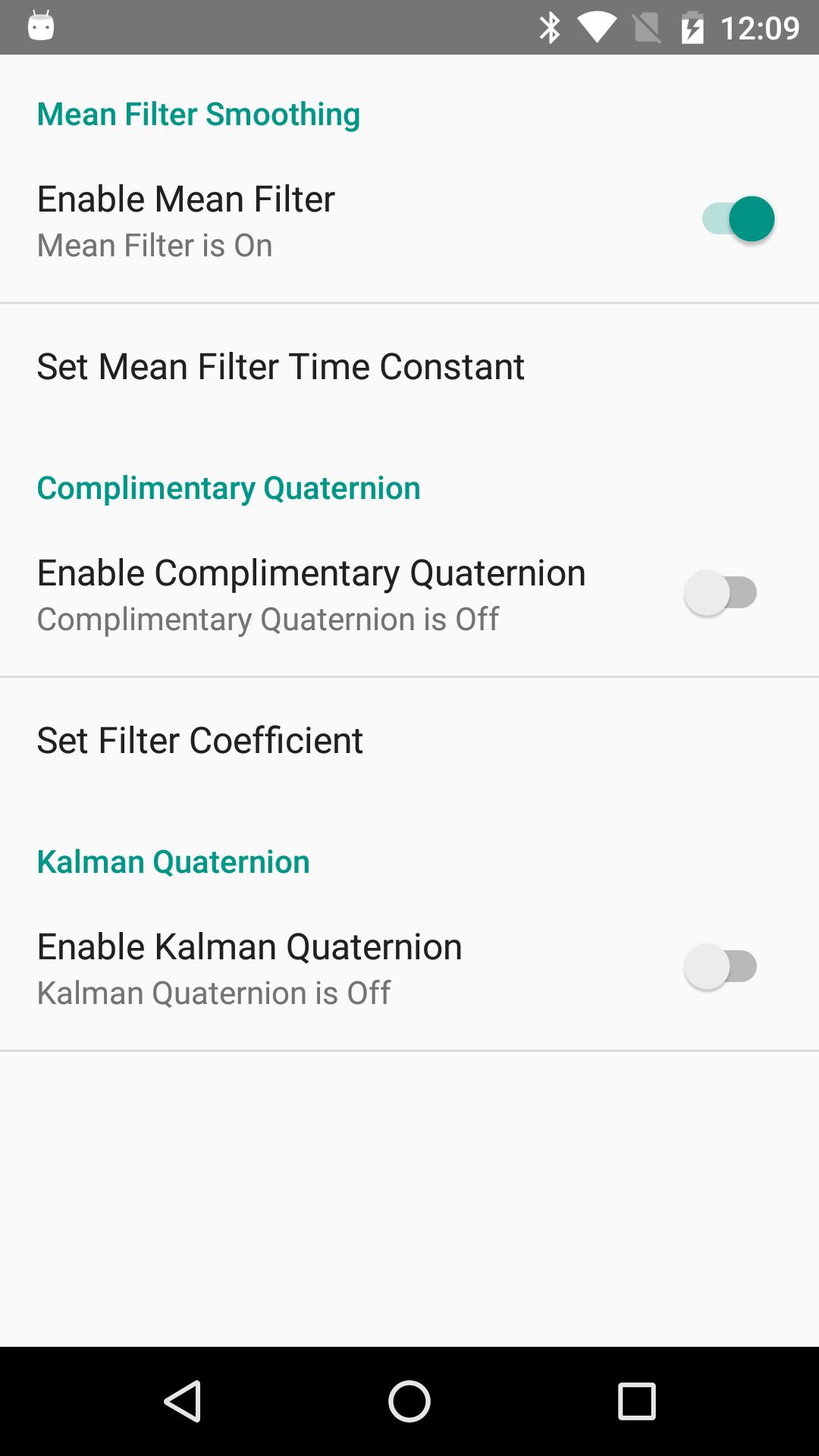819x1456 pixels.
Task: Turn off the Enable Mean Filter switch
Action: [x=738, y=219]
